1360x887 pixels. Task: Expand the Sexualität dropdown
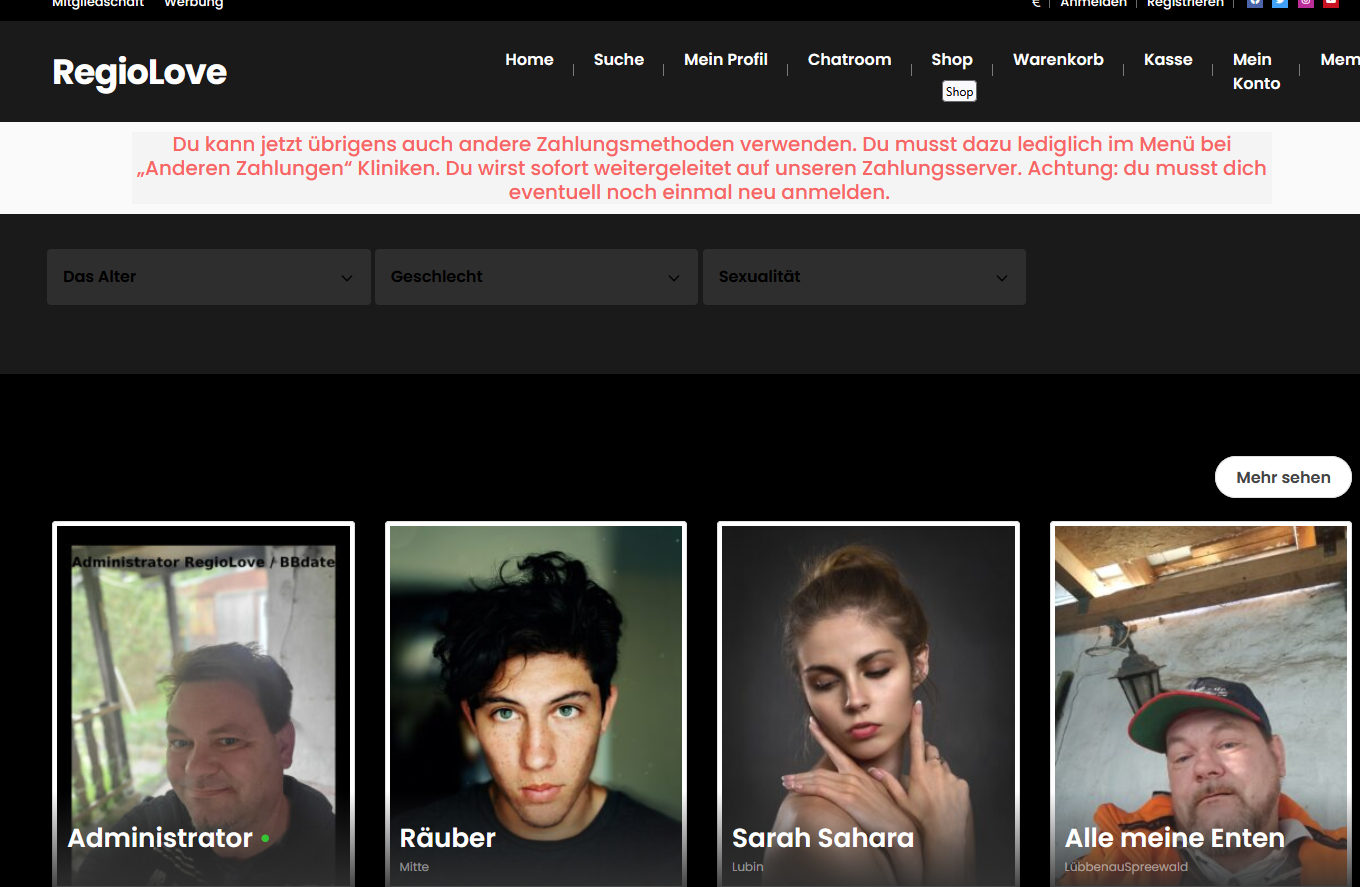click(864, 277)
